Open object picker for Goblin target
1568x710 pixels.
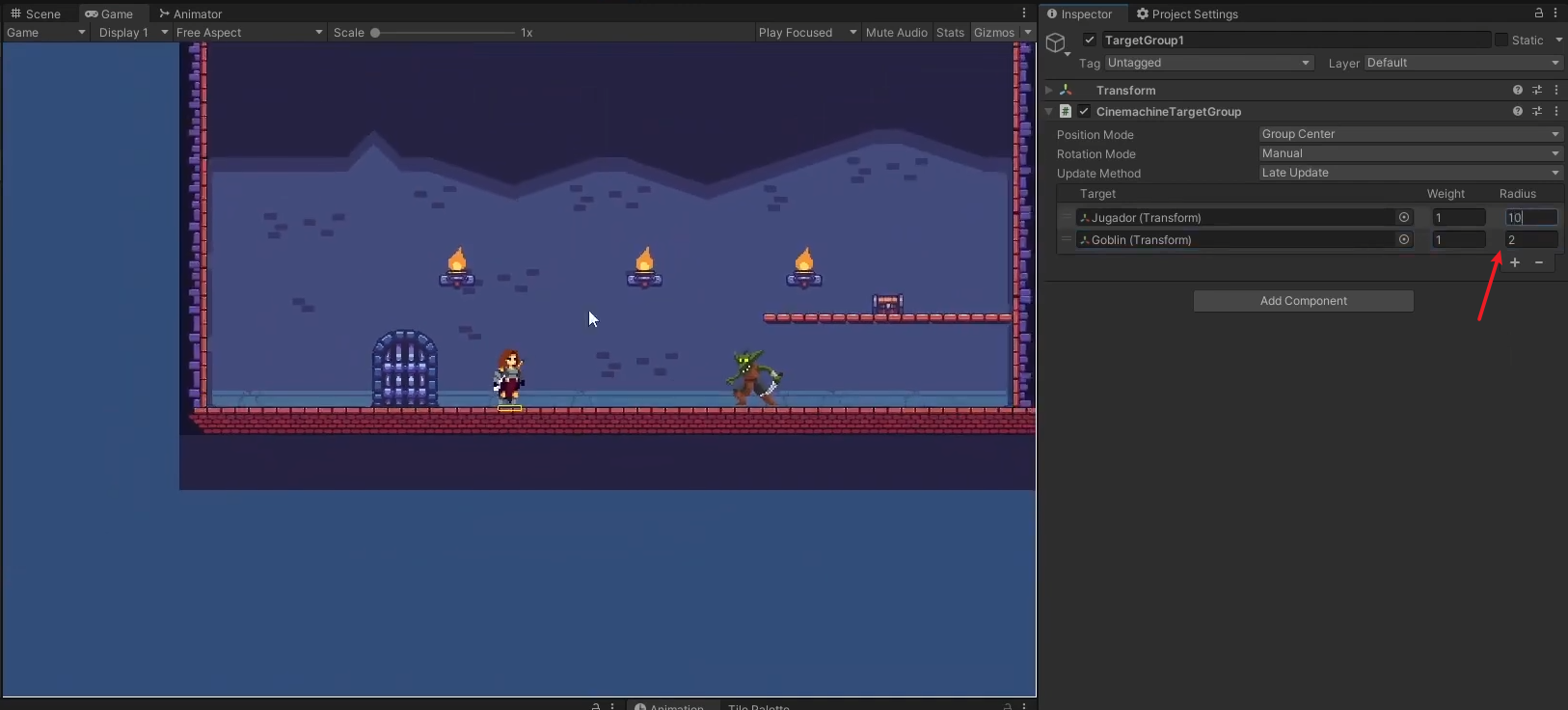click(1404, 239)
